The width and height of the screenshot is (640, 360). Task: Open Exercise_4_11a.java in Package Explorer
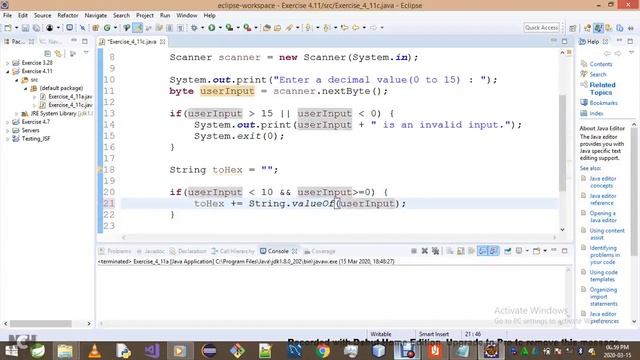pyautogui.click(x=67, y=97)
